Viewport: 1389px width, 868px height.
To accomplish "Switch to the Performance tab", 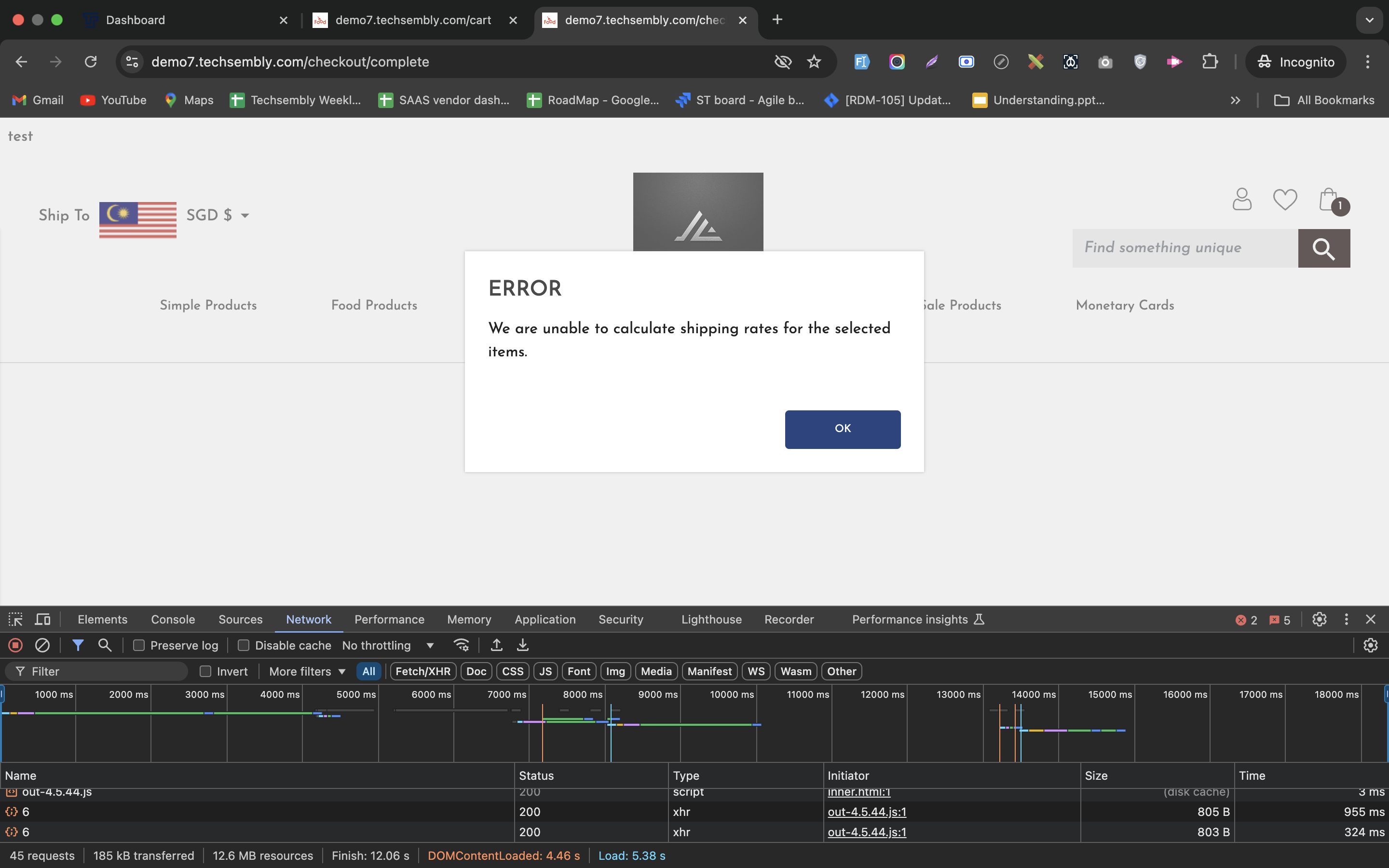I will tap(389, 620).
